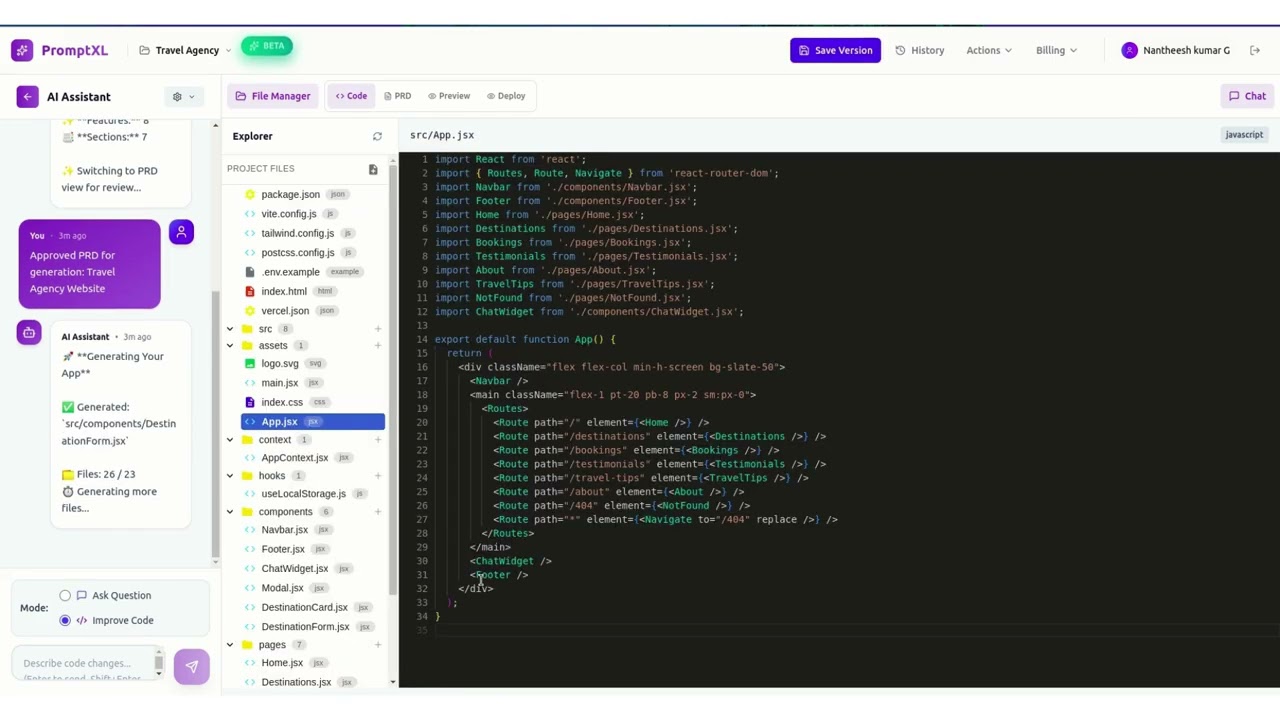Click the BETA badge
Image resolution: width=1280 pixels, height=720 pixels.
[x=266, y=46]
